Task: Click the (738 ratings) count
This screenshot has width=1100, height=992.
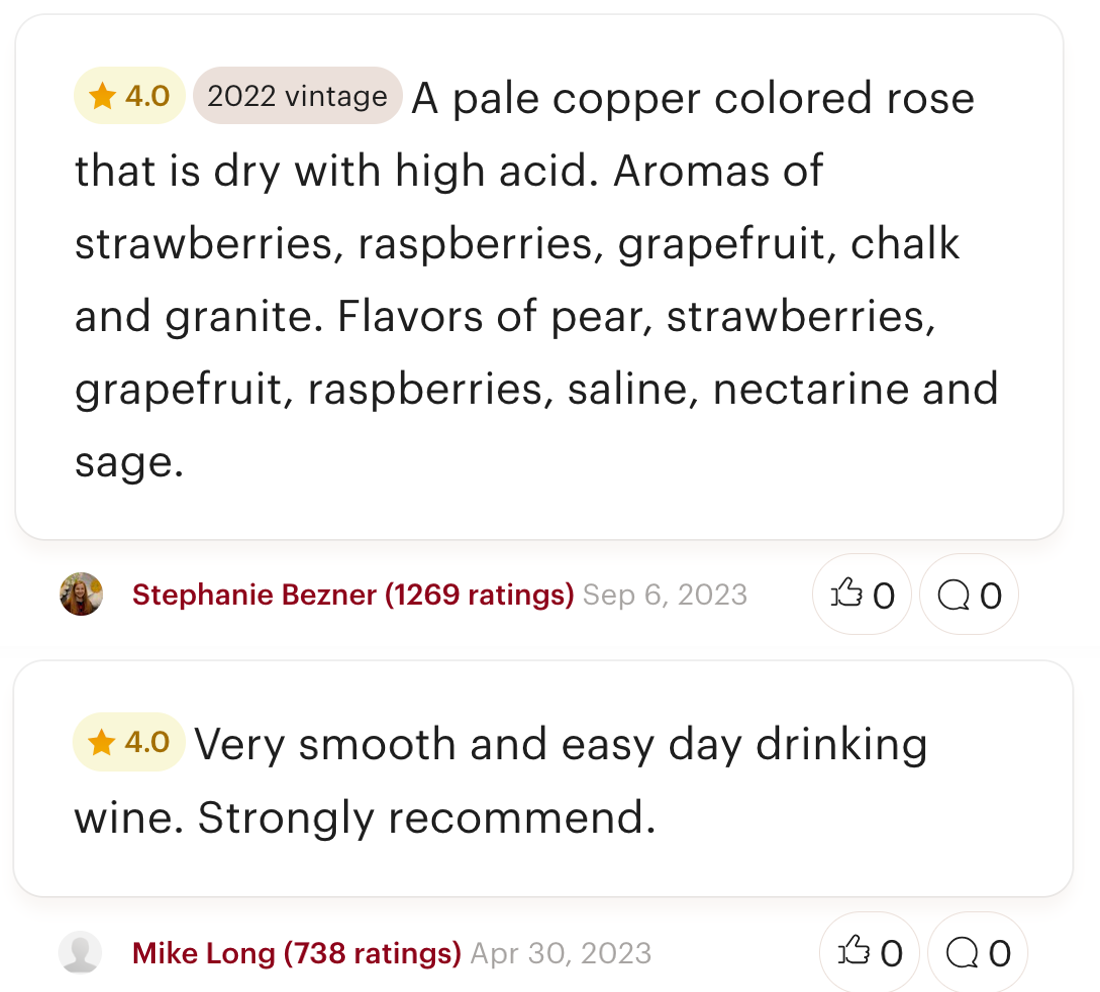Action: 373,953
